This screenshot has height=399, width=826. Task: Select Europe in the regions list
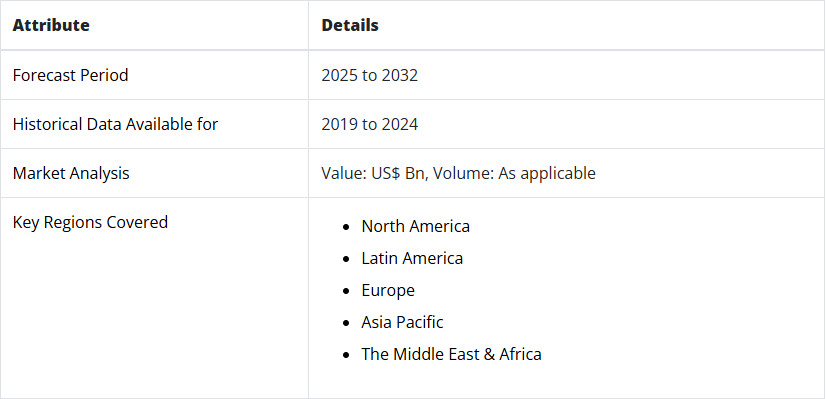pos(388,290)
